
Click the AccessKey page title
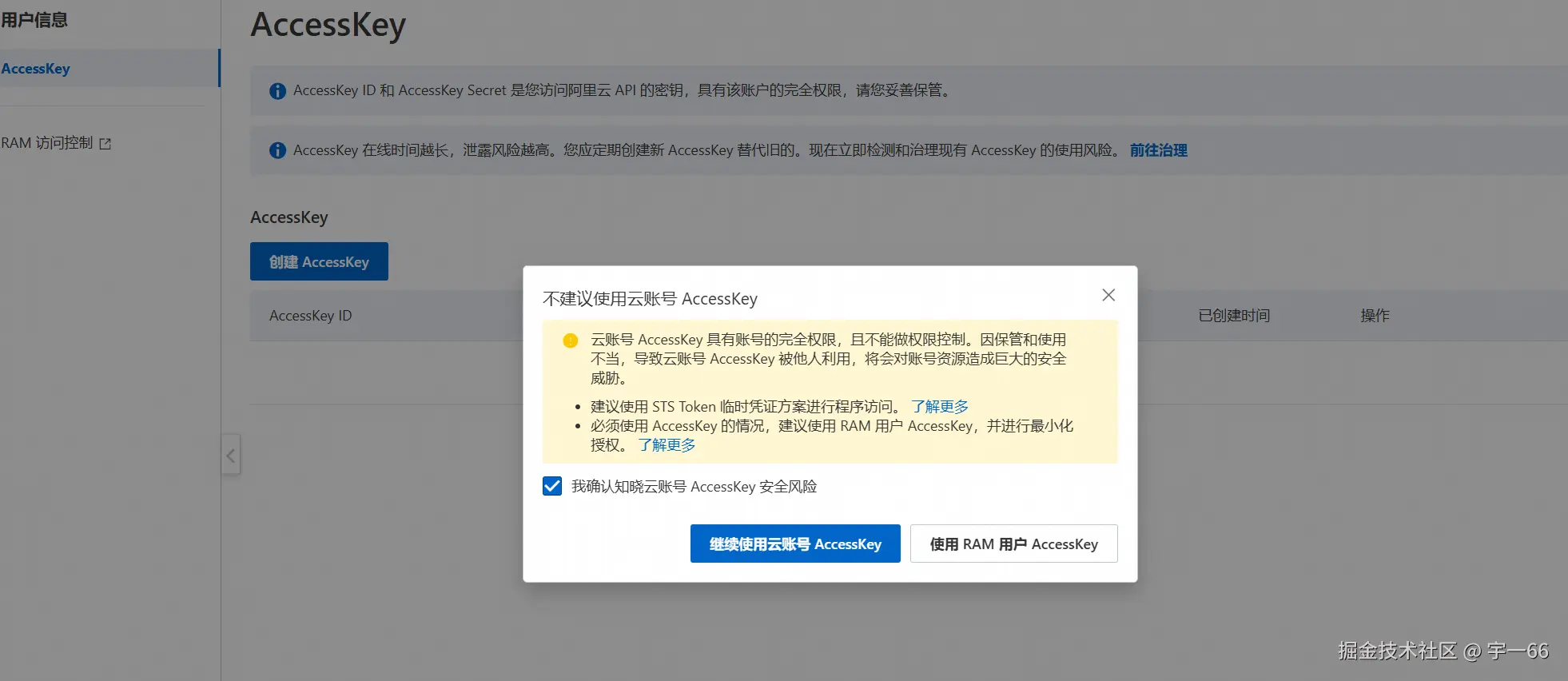pyautogui.click(x=328, y=26)
